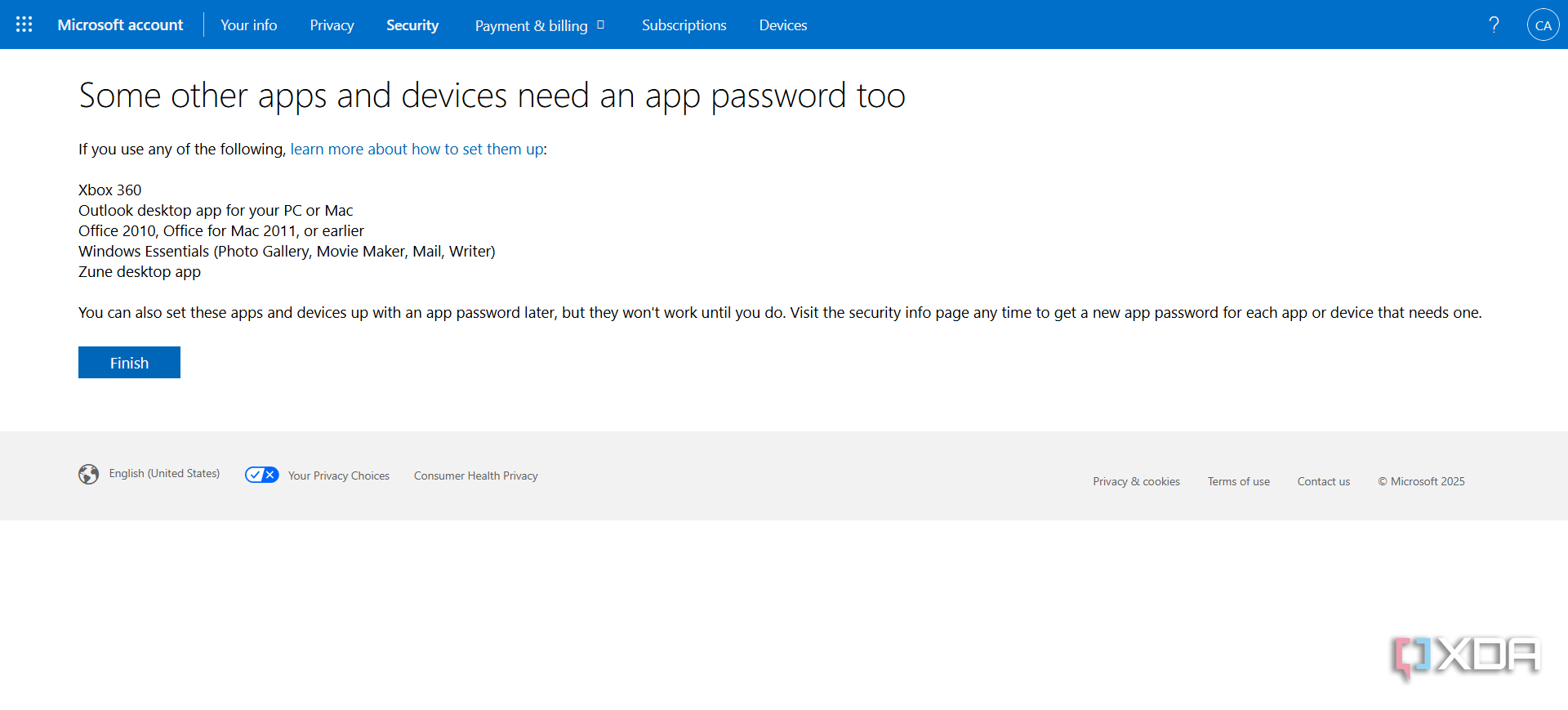Open the Subscriptions tab
The image size is (1568, 710).
click(x=684, y=25)
